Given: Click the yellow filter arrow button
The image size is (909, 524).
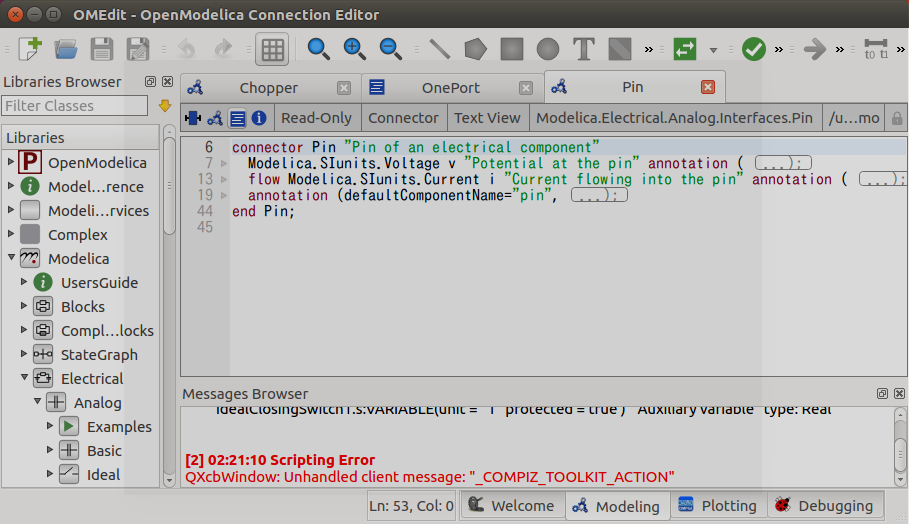Looking at the screenshot, I should [165, 105].
